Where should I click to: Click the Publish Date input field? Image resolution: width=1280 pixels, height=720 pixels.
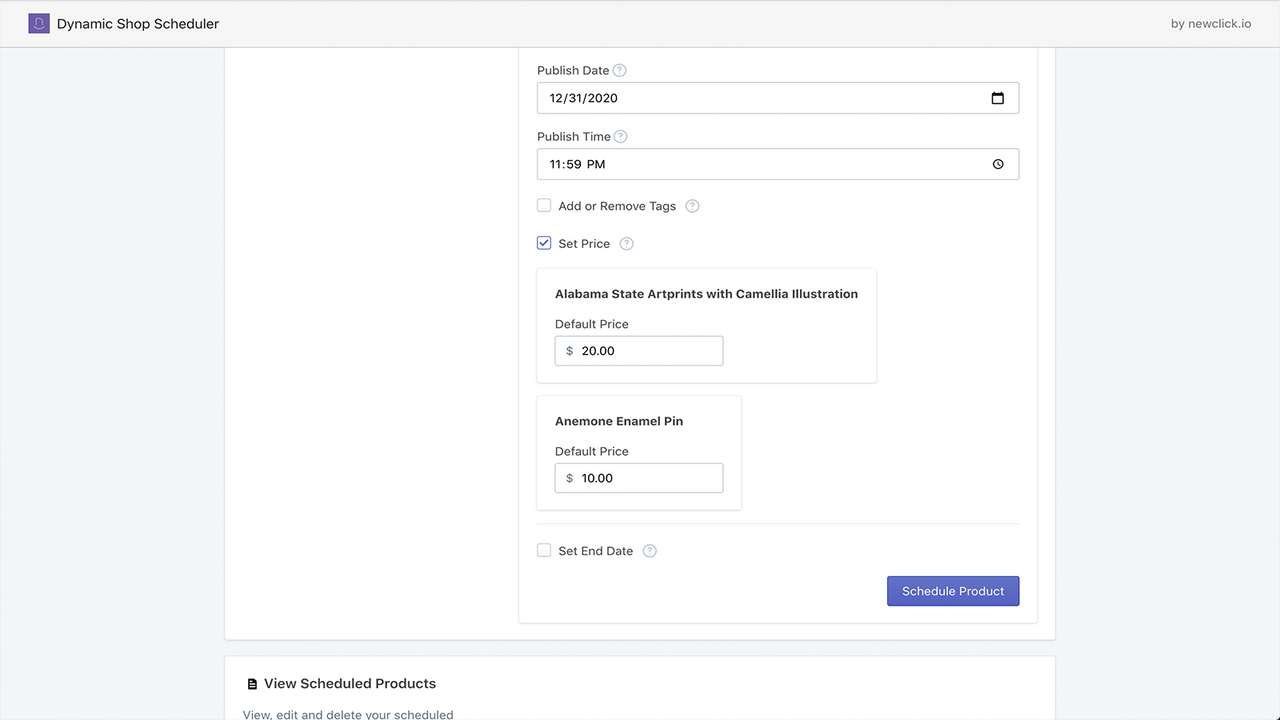[778, 98]
